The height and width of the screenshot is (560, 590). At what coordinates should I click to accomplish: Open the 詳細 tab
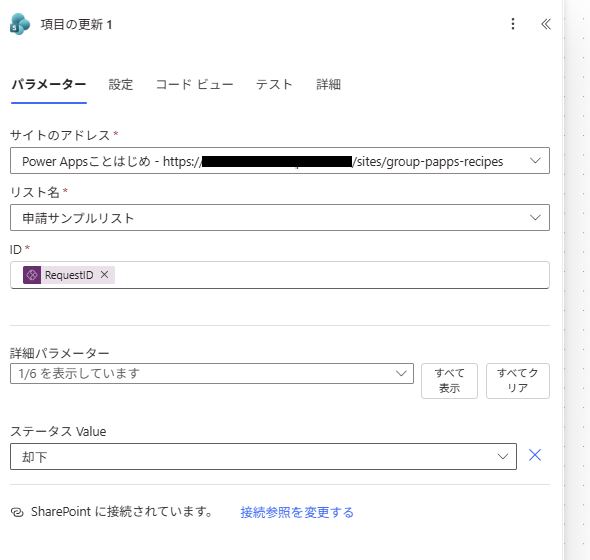coord(328,84)
